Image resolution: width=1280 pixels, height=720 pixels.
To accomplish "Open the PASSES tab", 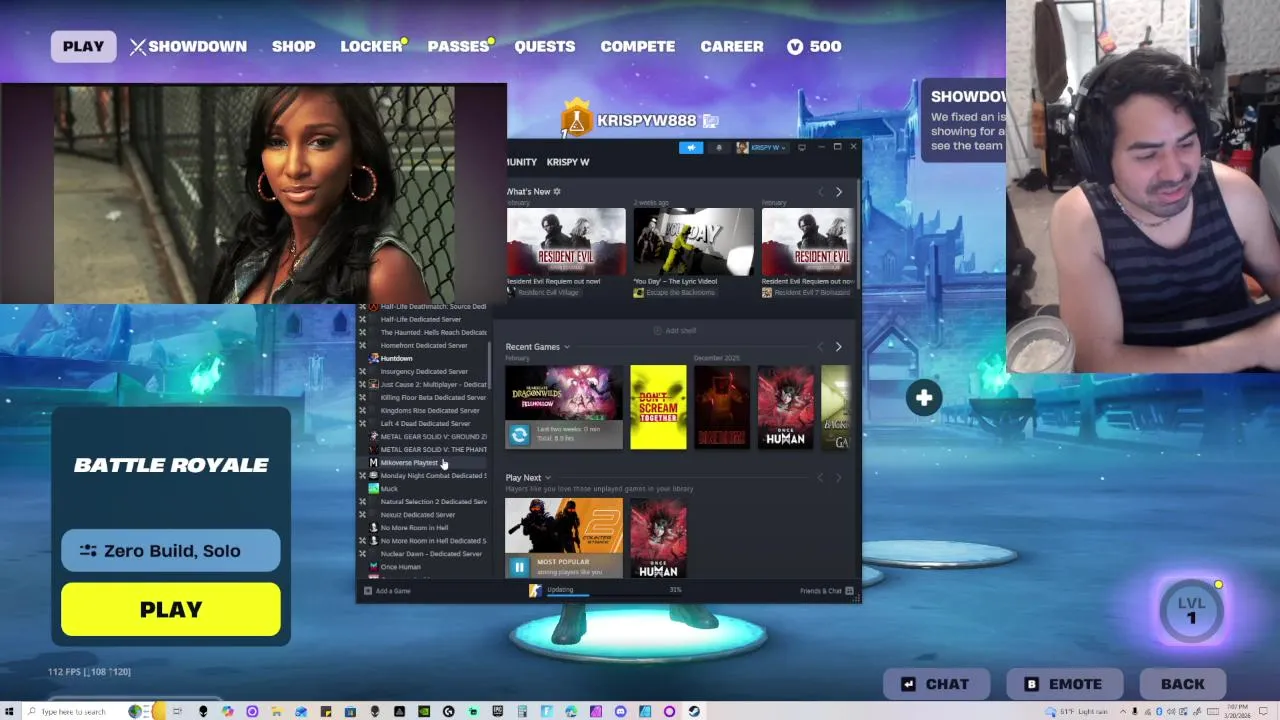I will (458, 47).
